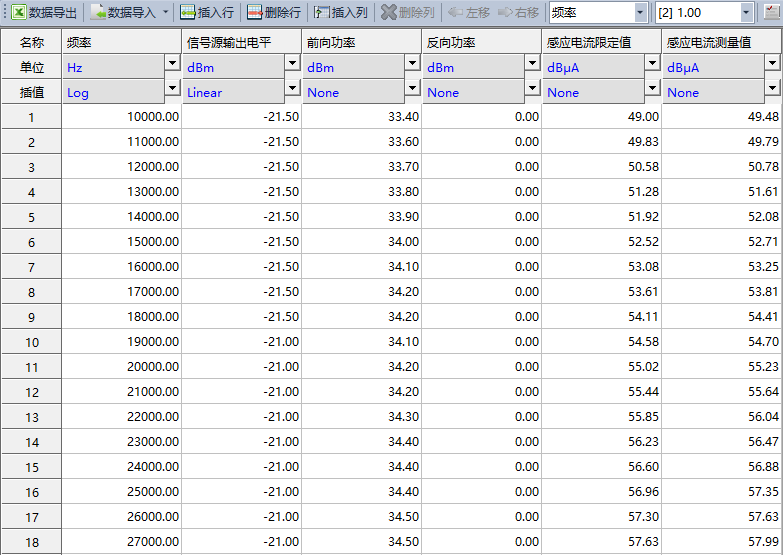
Task: Click the 数据导入 import icon
Action: click(x=98, y=13)
